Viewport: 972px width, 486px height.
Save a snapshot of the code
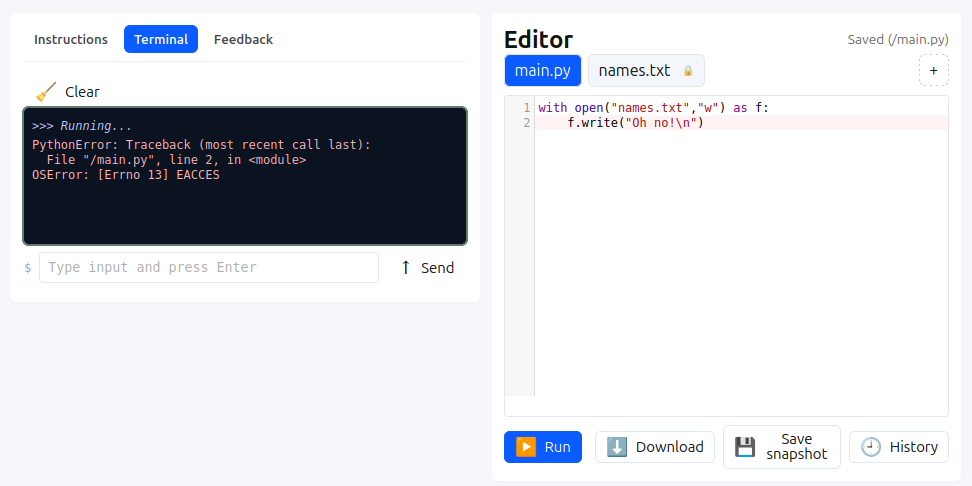(x=782, y=446)
